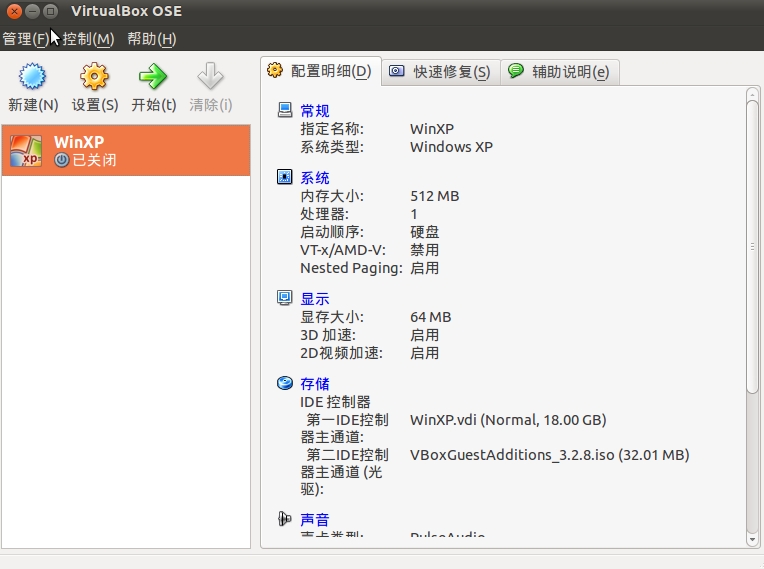Click the 存储 section disk icon
The height and width of the screenshot is (569, 764).
point(285,383)
